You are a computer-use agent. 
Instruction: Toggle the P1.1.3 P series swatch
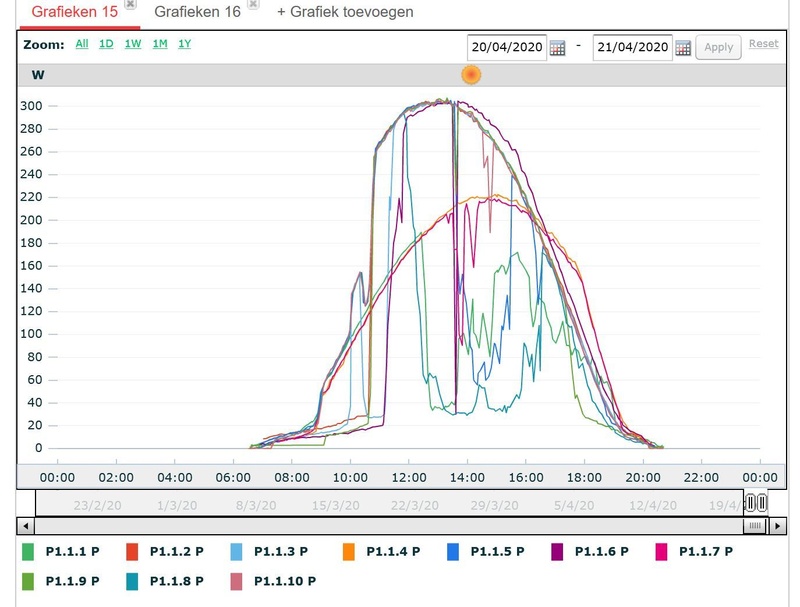tap(236, 552)
